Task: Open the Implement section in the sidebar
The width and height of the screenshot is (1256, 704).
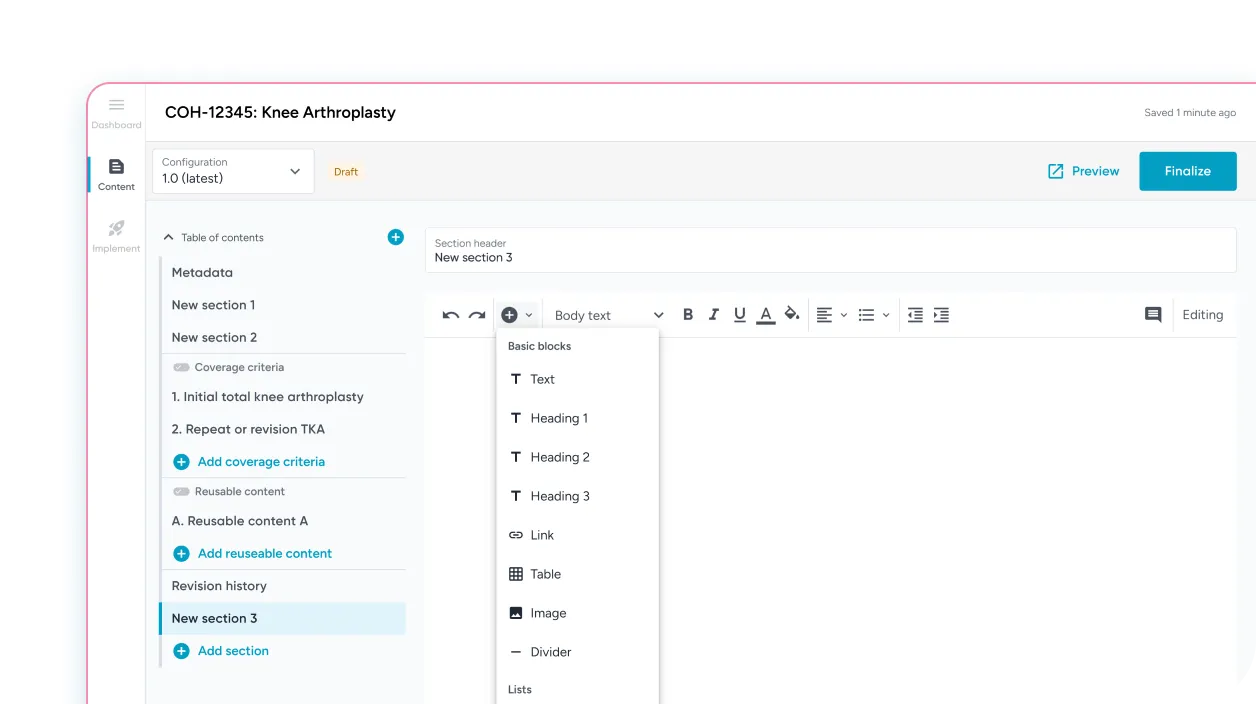Action: [x=116, y=236]
